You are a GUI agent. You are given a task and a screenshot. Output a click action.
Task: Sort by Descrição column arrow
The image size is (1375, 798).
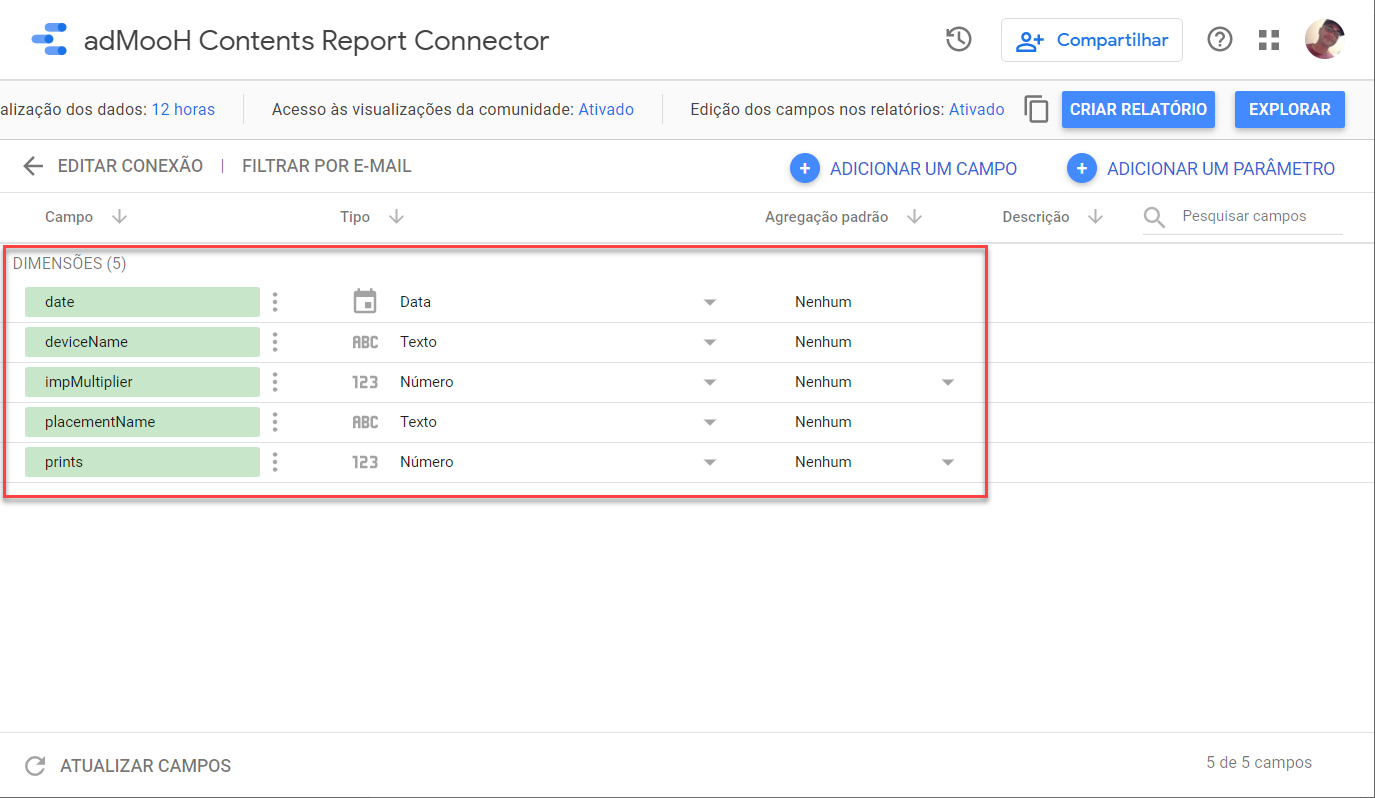click(1095, 217)
